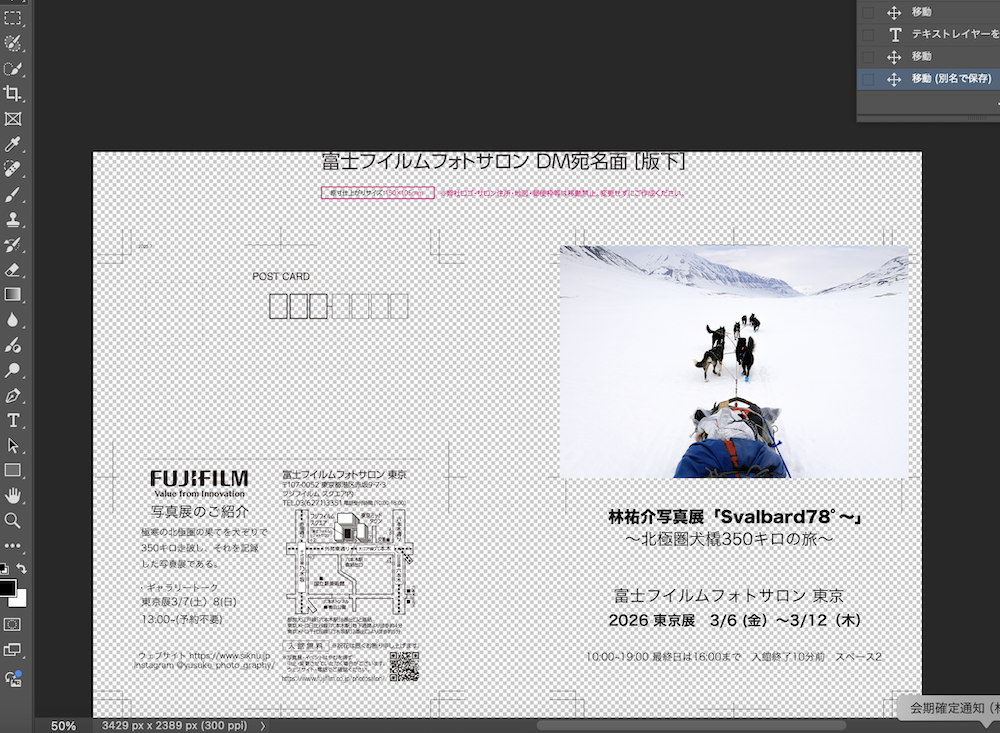Select the Rectangular Marquee tool

(13, 18)
